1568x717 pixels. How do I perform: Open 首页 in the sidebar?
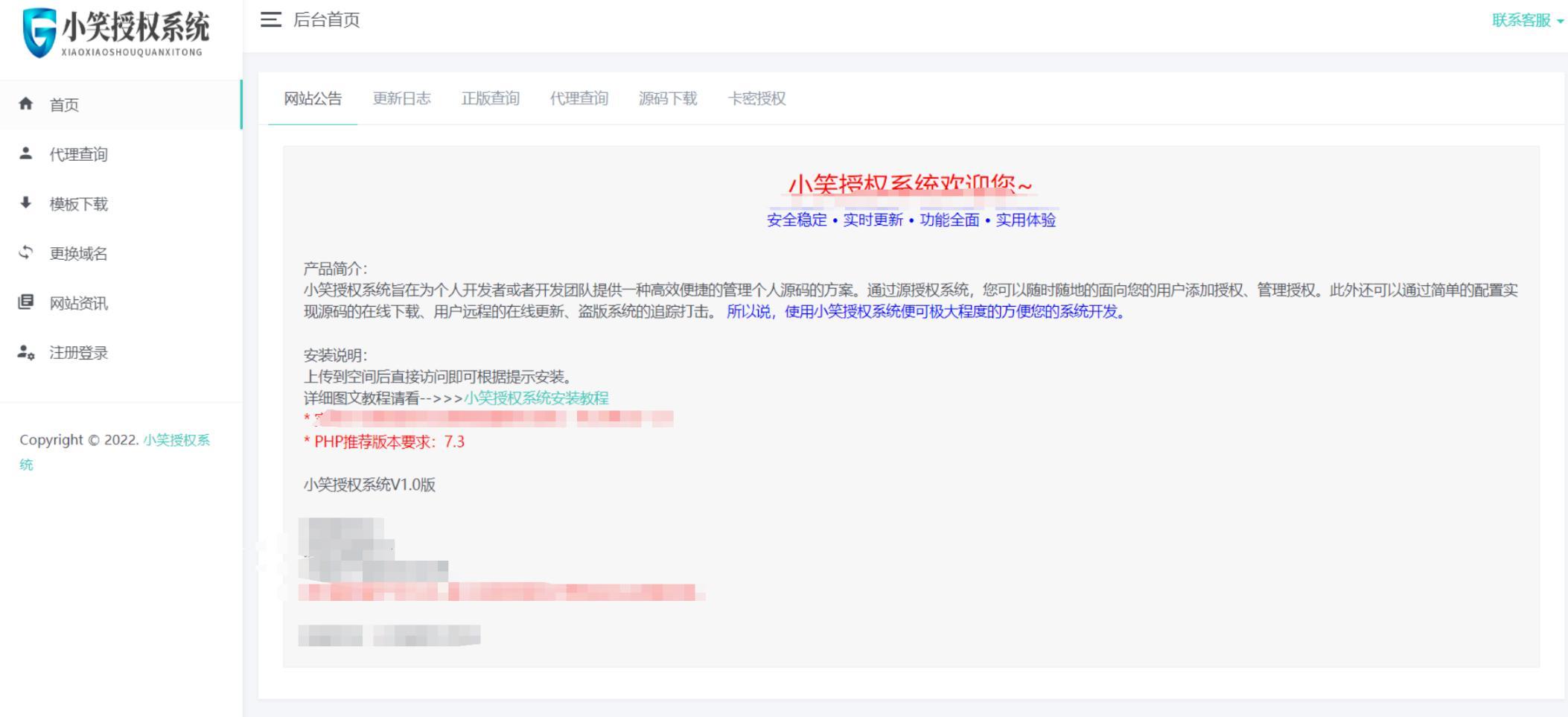pos(121,104)
